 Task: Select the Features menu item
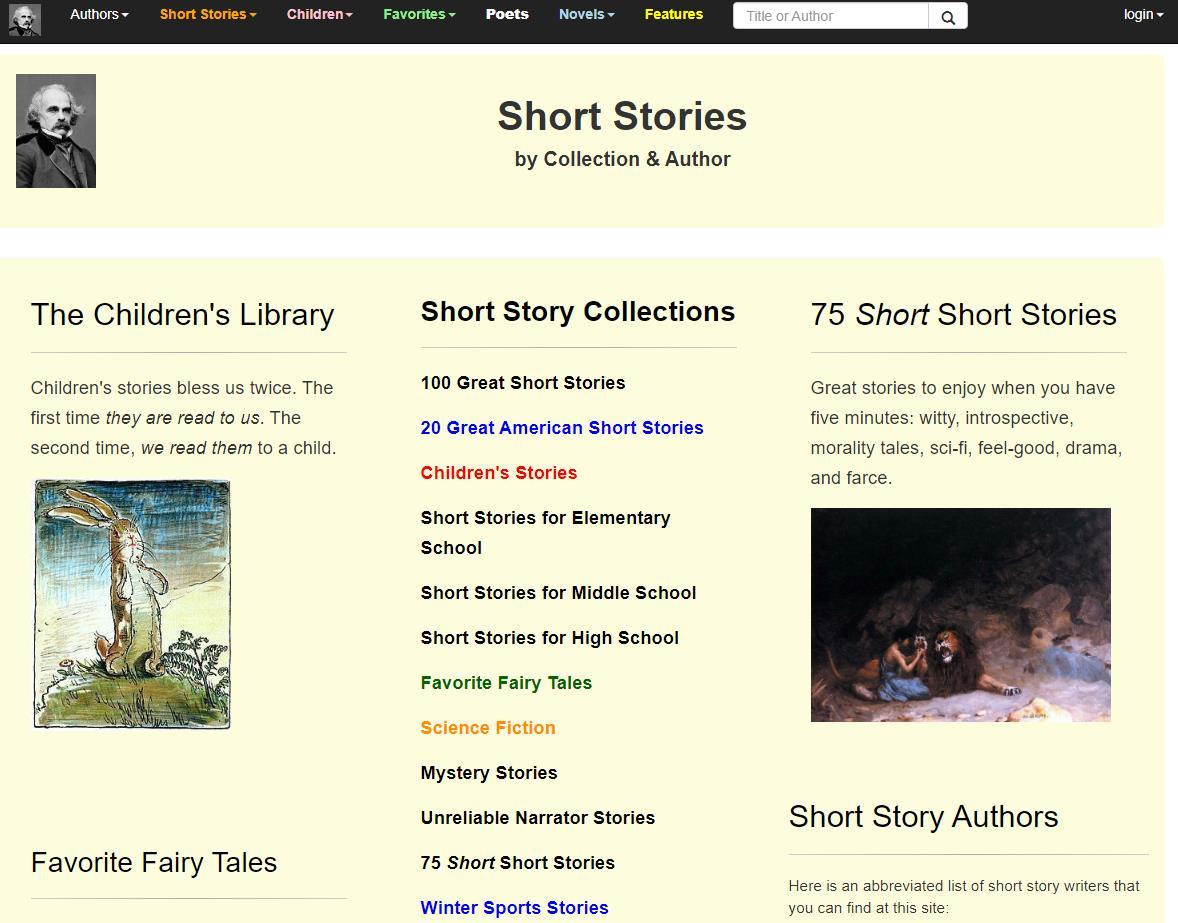[673, 14]
